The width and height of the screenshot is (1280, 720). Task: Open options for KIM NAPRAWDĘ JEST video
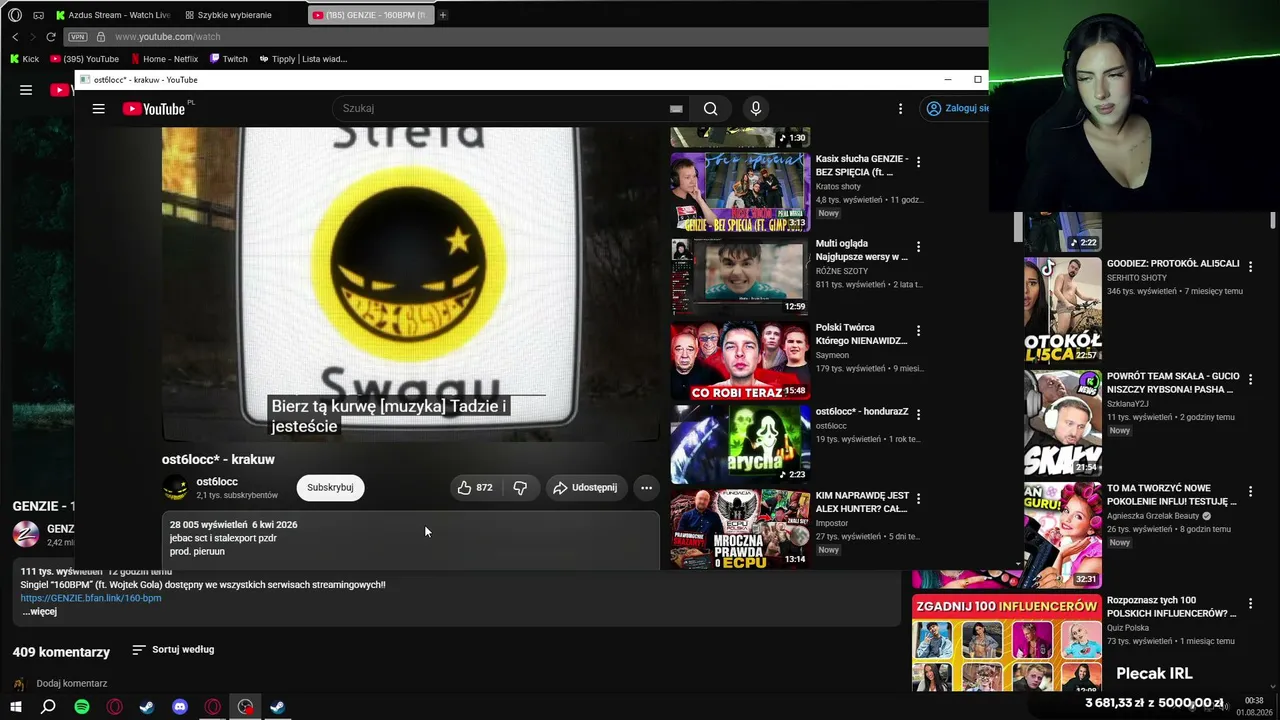coord(918,498)
